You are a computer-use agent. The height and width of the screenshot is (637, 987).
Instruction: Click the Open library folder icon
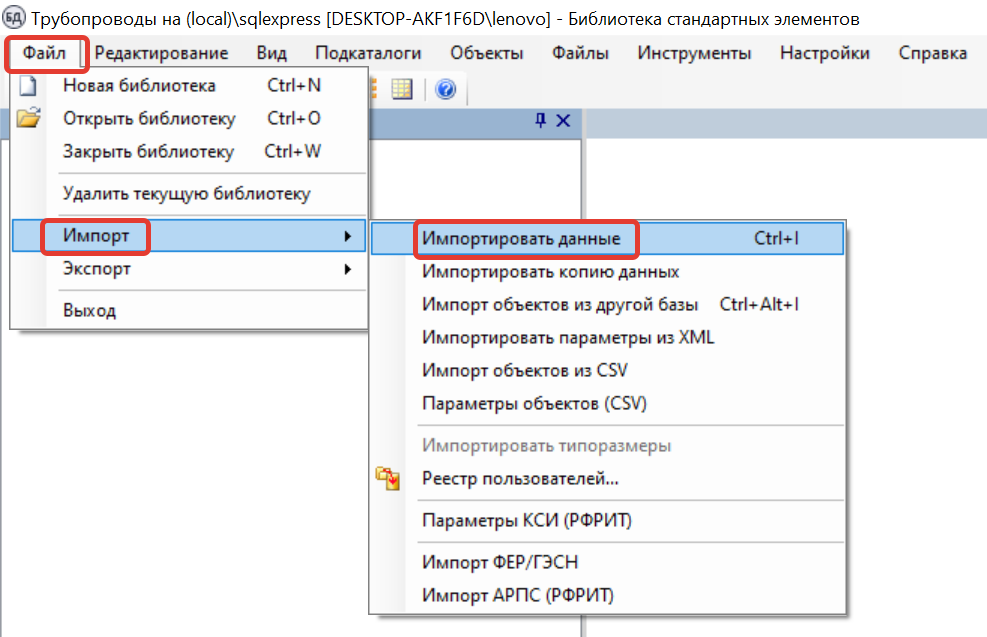[28, 118]
